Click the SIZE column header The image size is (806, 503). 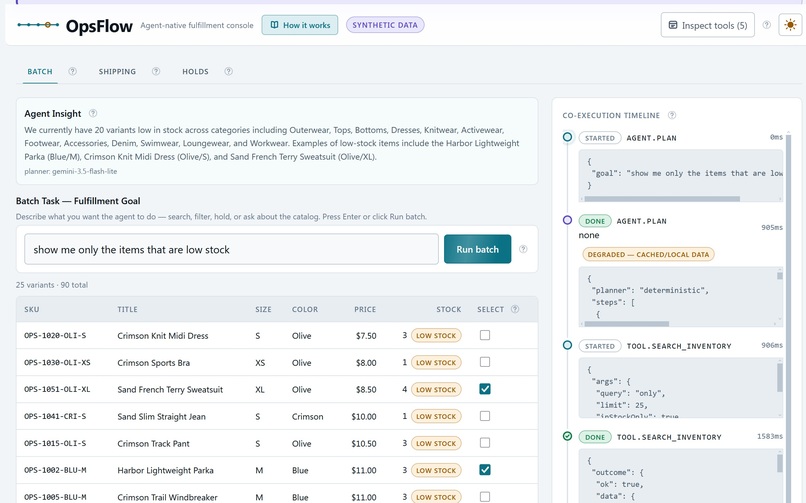pos(263,309)
